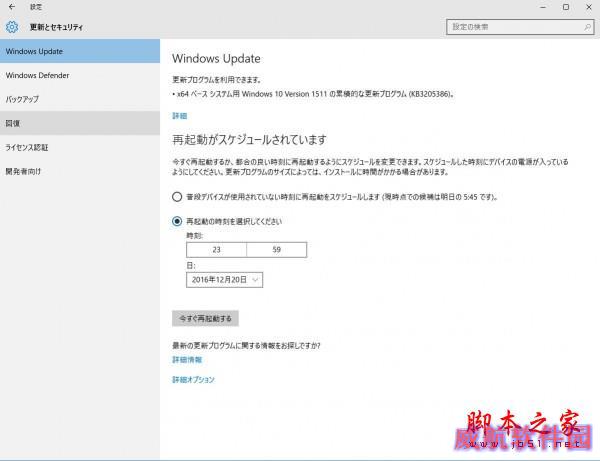Image resolution: width=600 pixels, height=461 pixels.
Task: Click the 再起動がスケジュールされています heading
Action: click(249, 140)
